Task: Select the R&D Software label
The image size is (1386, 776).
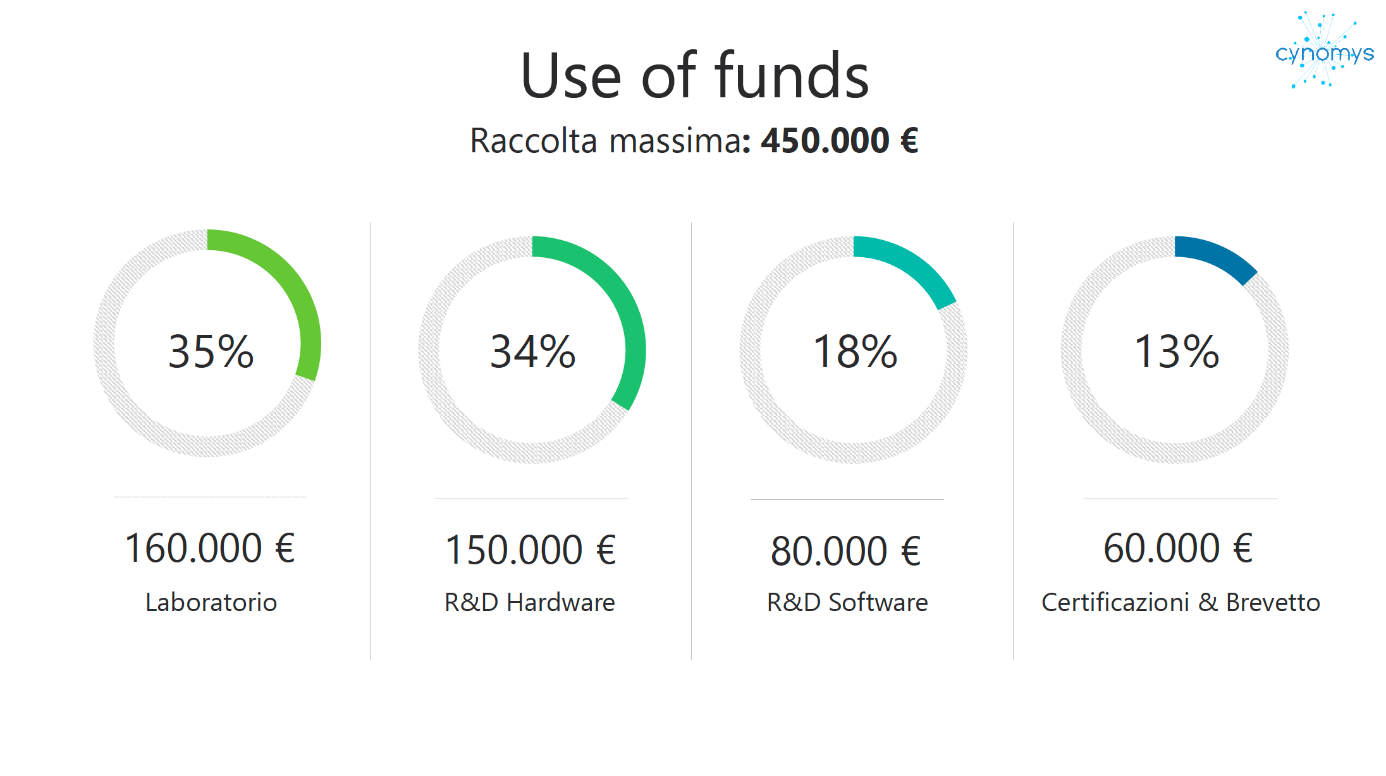Action: click(848, 602)
